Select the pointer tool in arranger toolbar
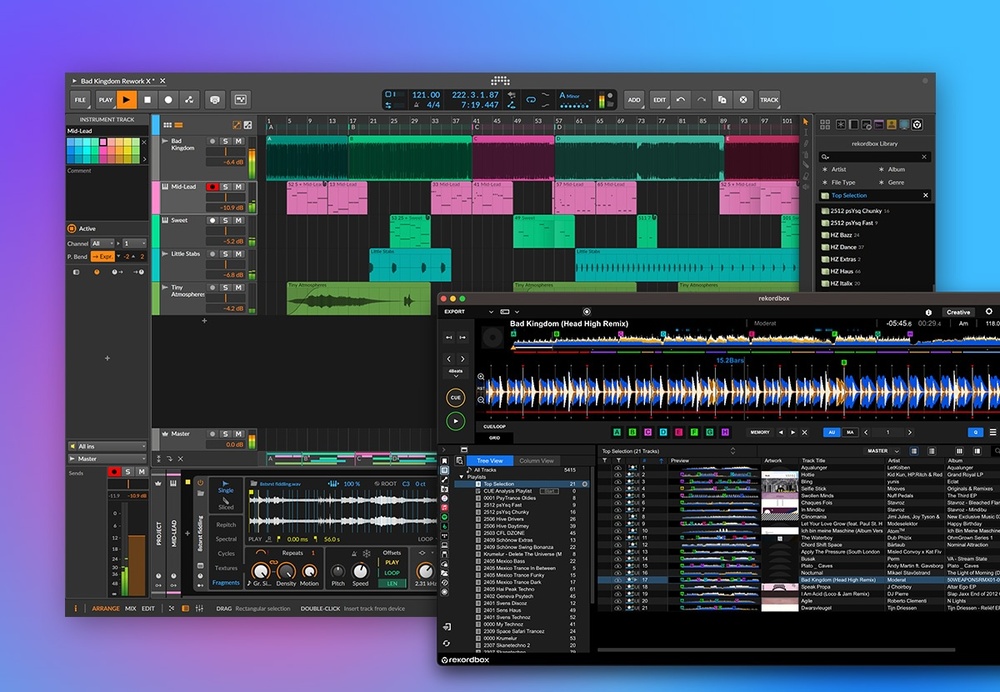1000x692 pixels. coord(805,121)
